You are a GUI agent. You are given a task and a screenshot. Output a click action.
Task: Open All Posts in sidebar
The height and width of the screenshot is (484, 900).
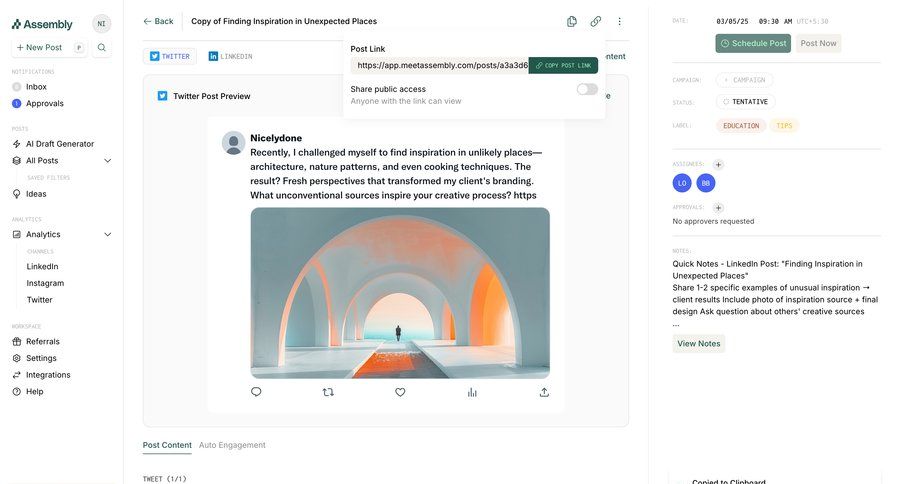pos(42,161)
